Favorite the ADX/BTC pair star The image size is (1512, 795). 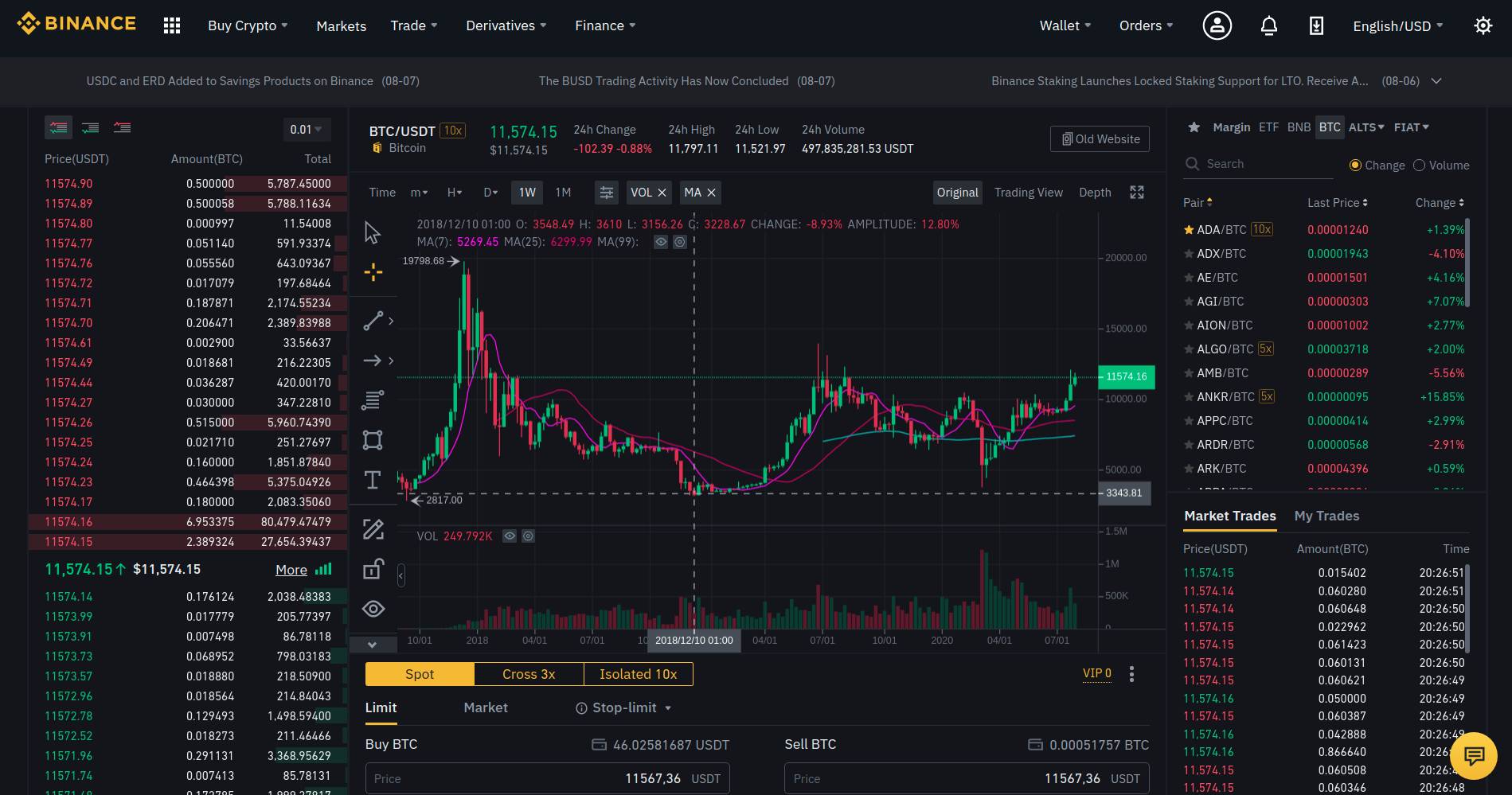tap(1189, 254)
